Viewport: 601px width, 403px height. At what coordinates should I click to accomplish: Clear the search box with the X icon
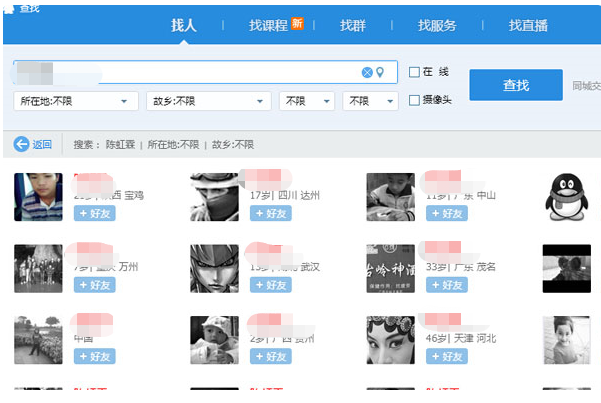click(367, 72)
